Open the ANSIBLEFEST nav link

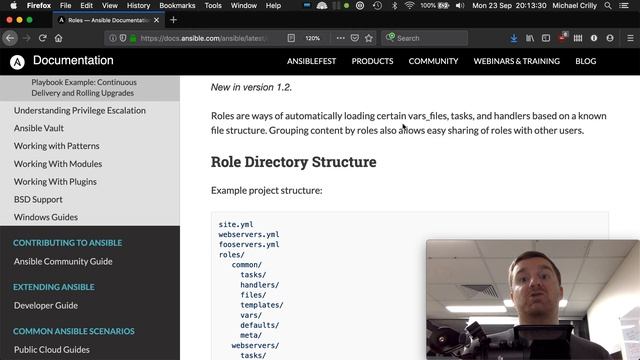311,61
